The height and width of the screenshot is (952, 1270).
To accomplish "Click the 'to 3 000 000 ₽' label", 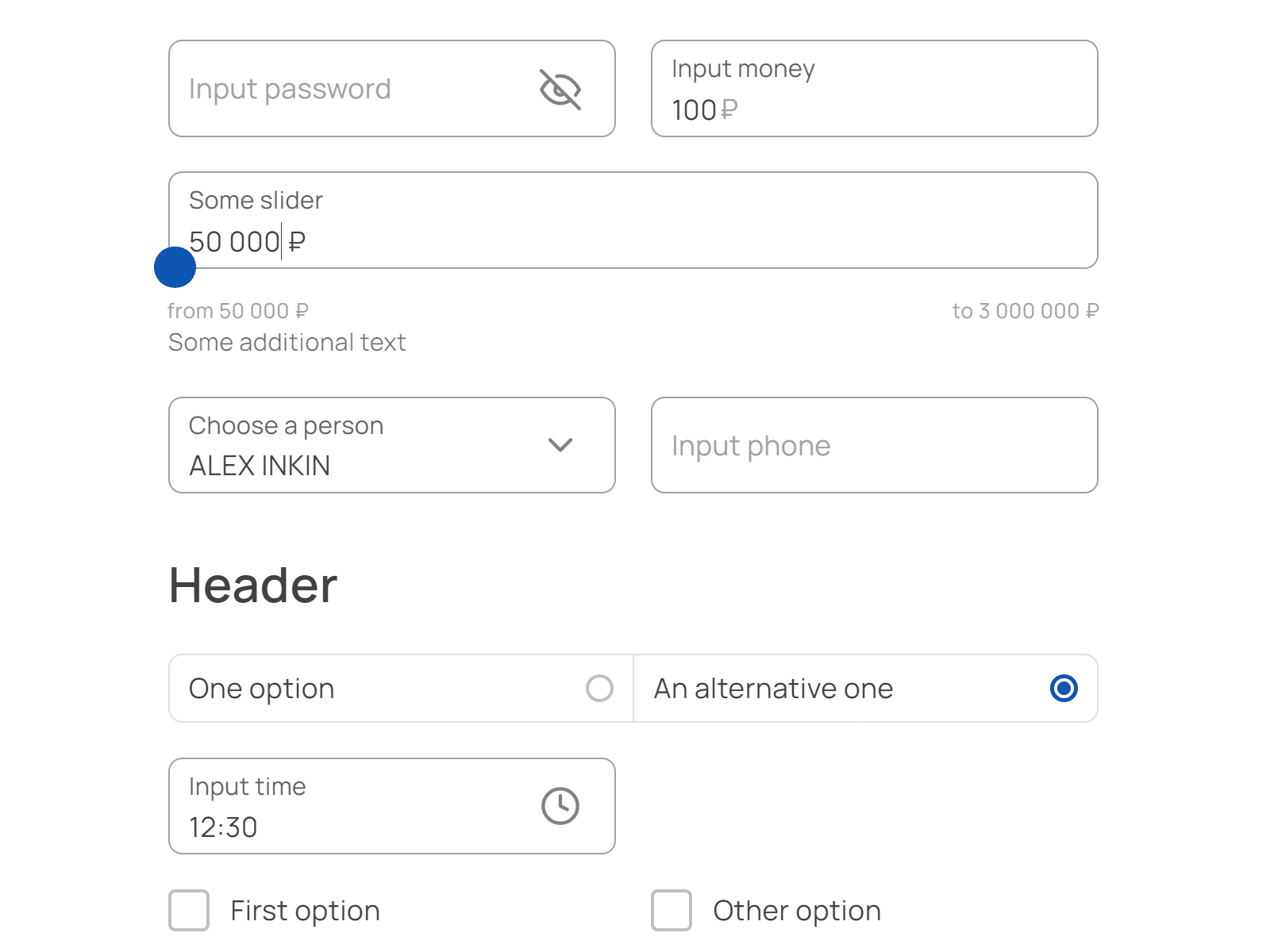I will (x=1026, y=310).
